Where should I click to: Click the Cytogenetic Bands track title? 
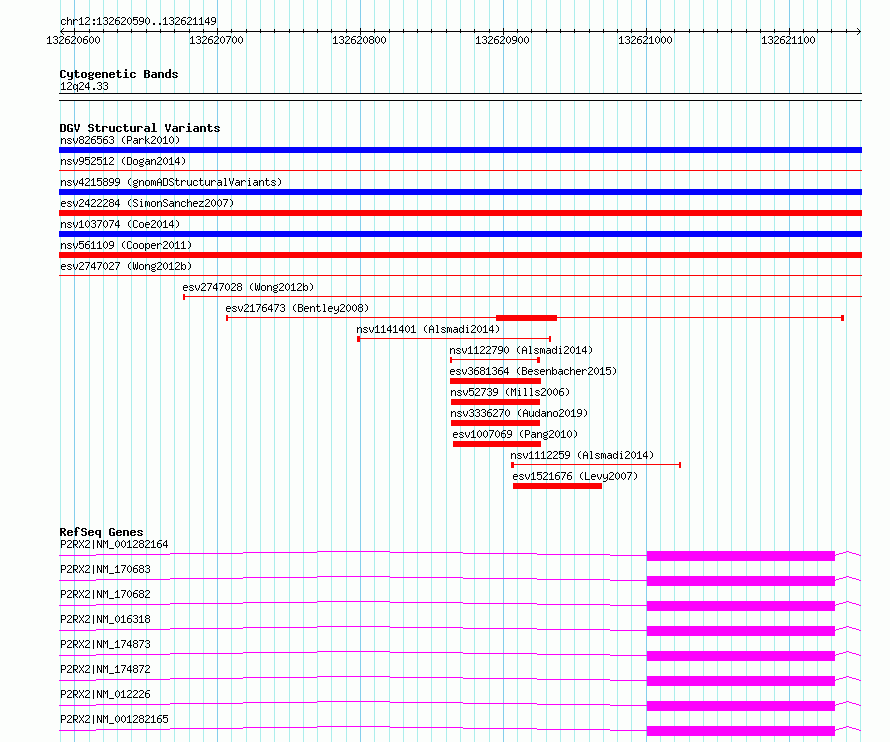click(119, 74)
